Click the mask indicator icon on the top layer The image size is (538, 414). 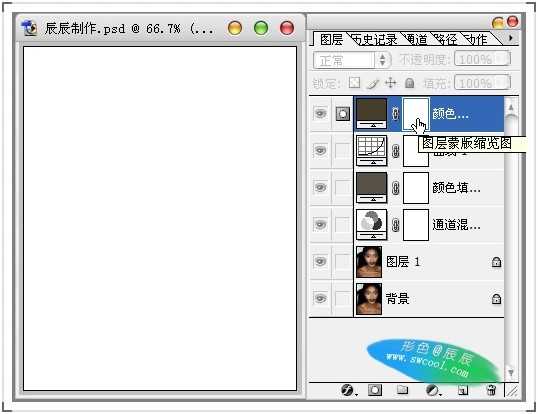click(x=342, y=114)
